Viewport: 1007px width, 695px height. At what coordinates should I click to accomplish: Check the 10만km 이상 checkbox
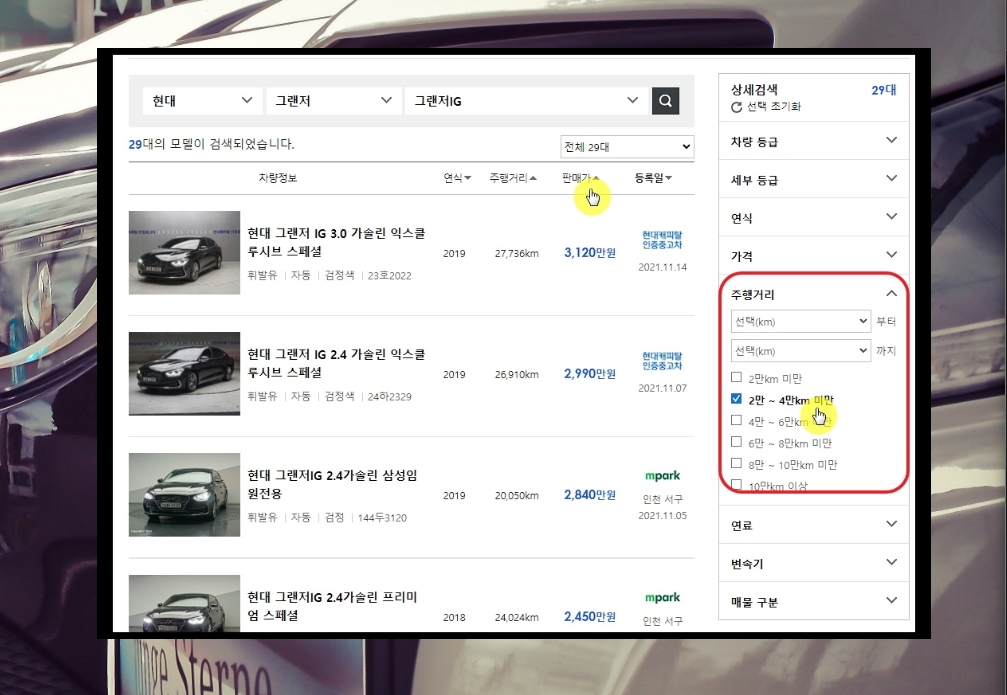(x=737, y=484)
